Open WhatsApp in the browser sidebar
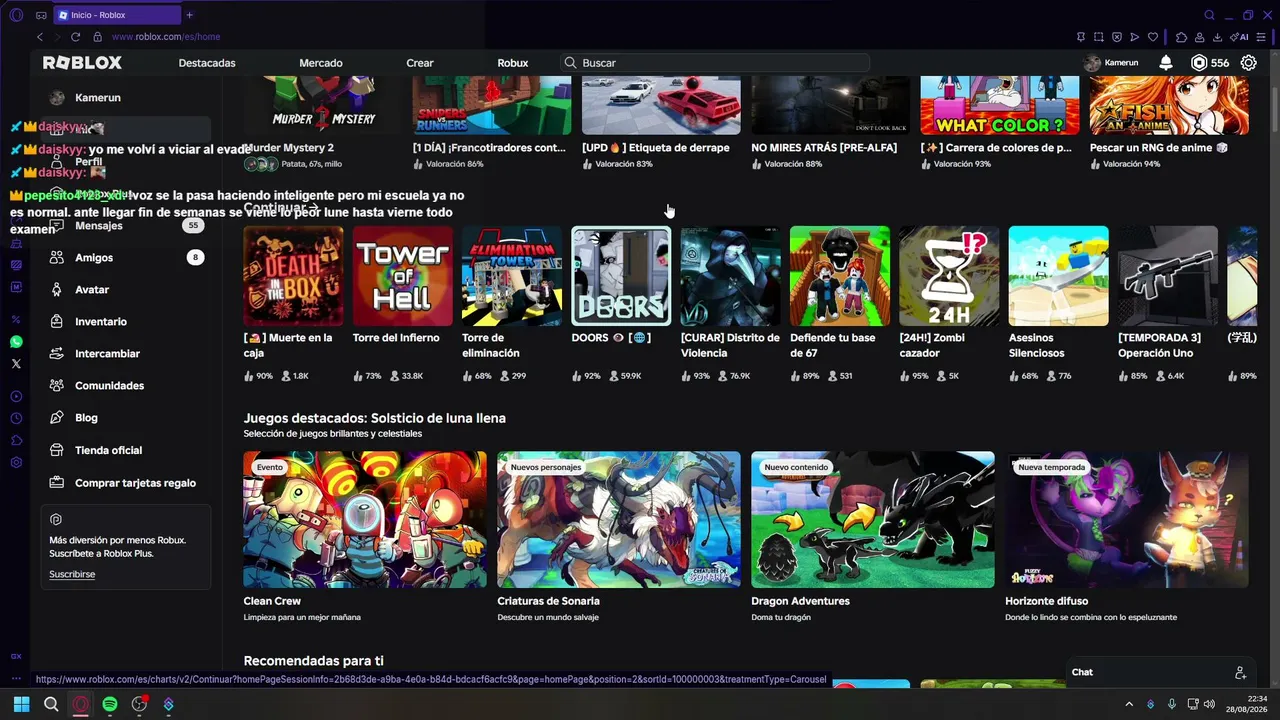 point(16,342)
